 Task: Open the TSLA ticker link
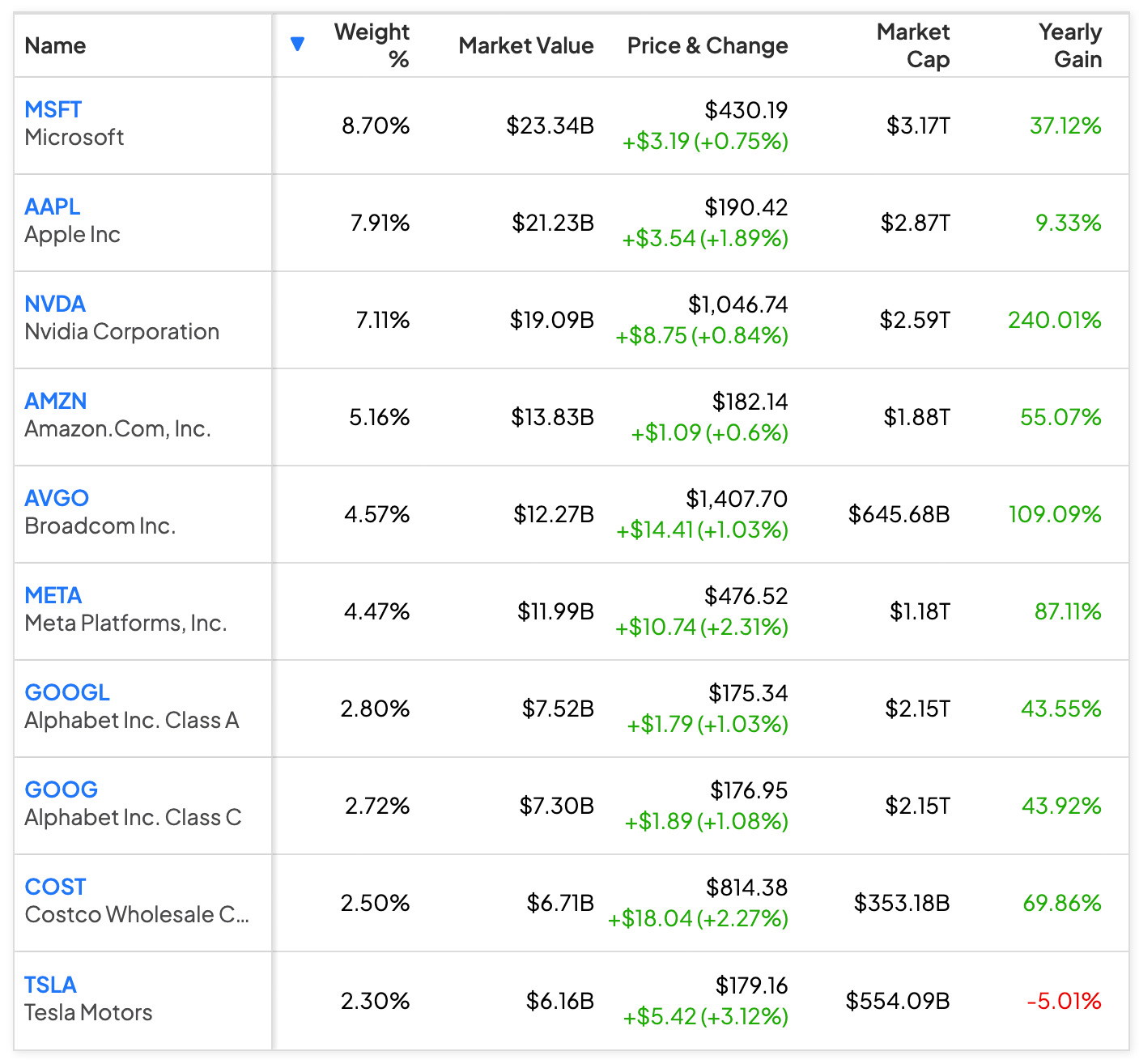click(x=50, y=985)
